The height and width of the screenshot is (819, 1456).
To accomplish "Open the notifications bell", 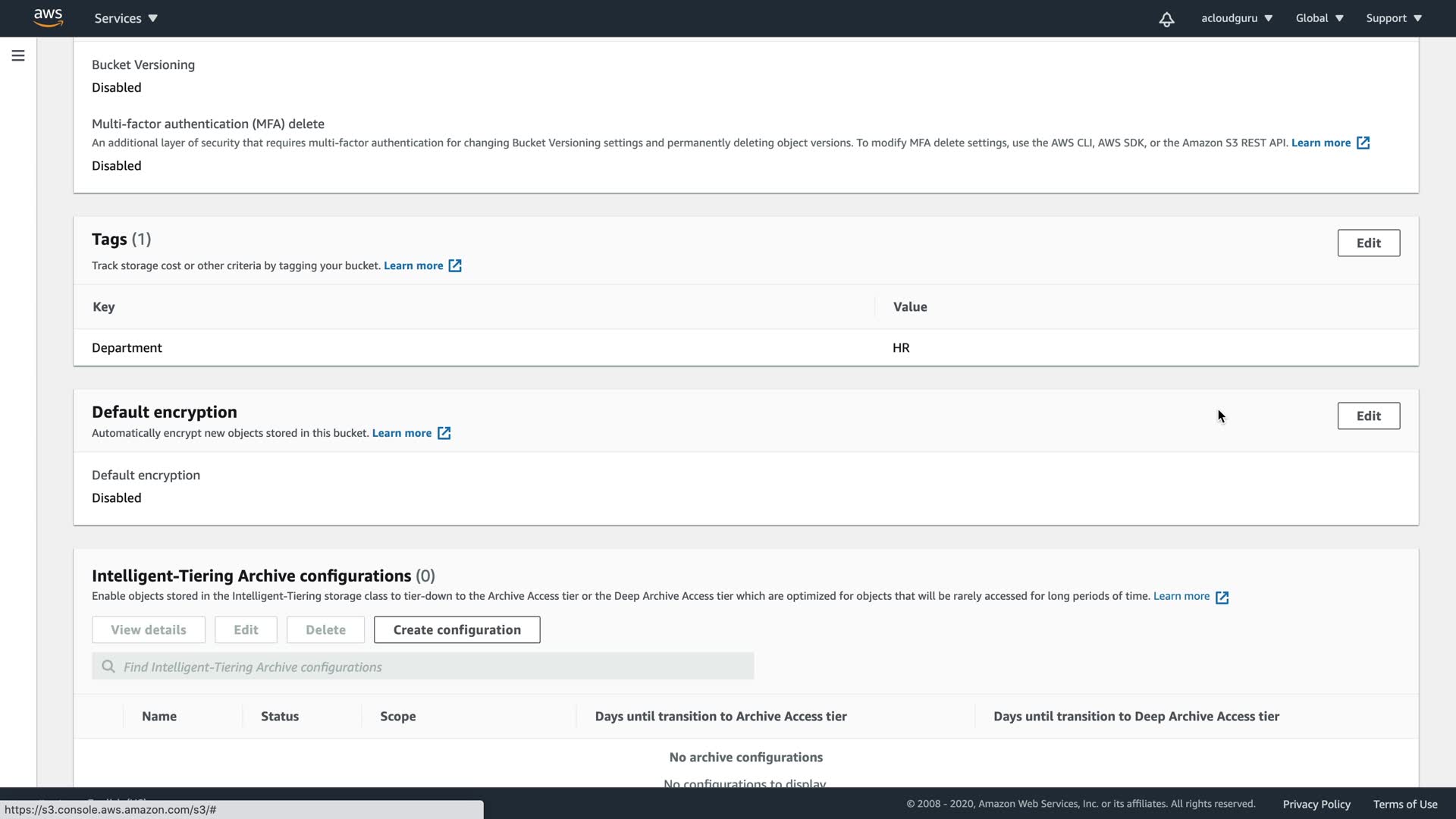I will click(1166, 19).
